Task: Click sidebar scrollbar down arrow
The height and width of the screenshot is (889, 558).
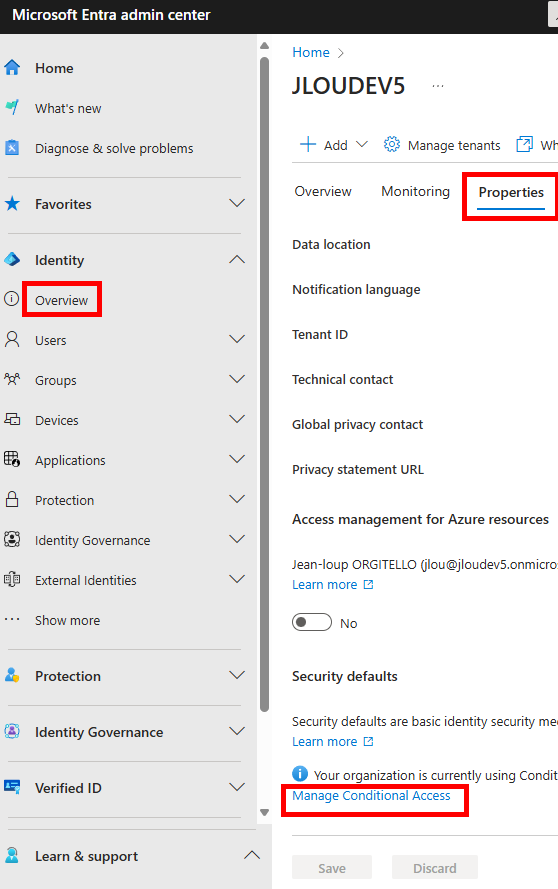Action: 264,812
